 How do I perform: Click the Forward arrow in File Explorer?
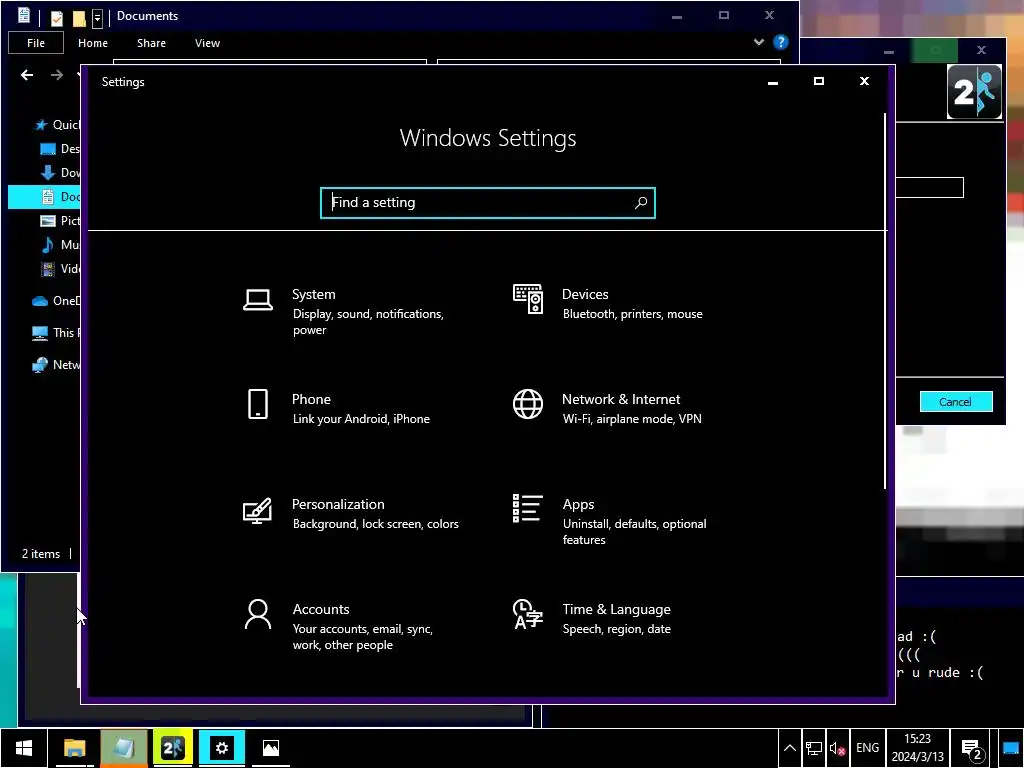[x=57, y=75]
